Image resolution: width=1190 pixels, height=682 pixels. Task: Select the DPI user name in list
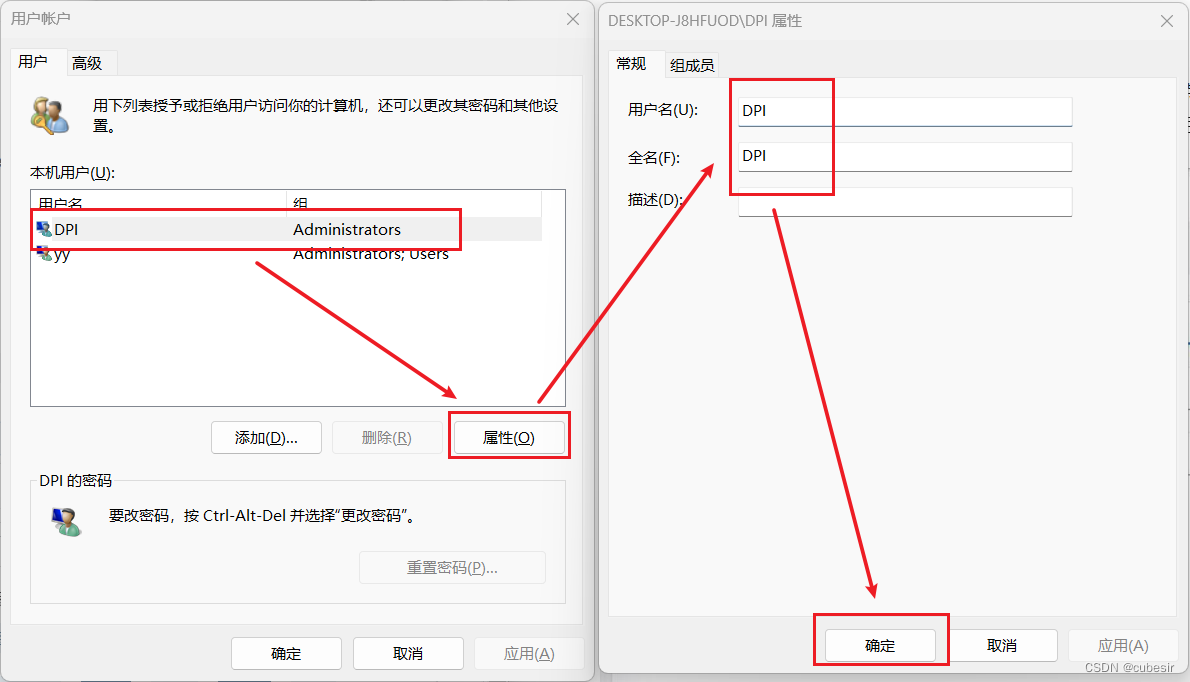[x=66, y=229]
